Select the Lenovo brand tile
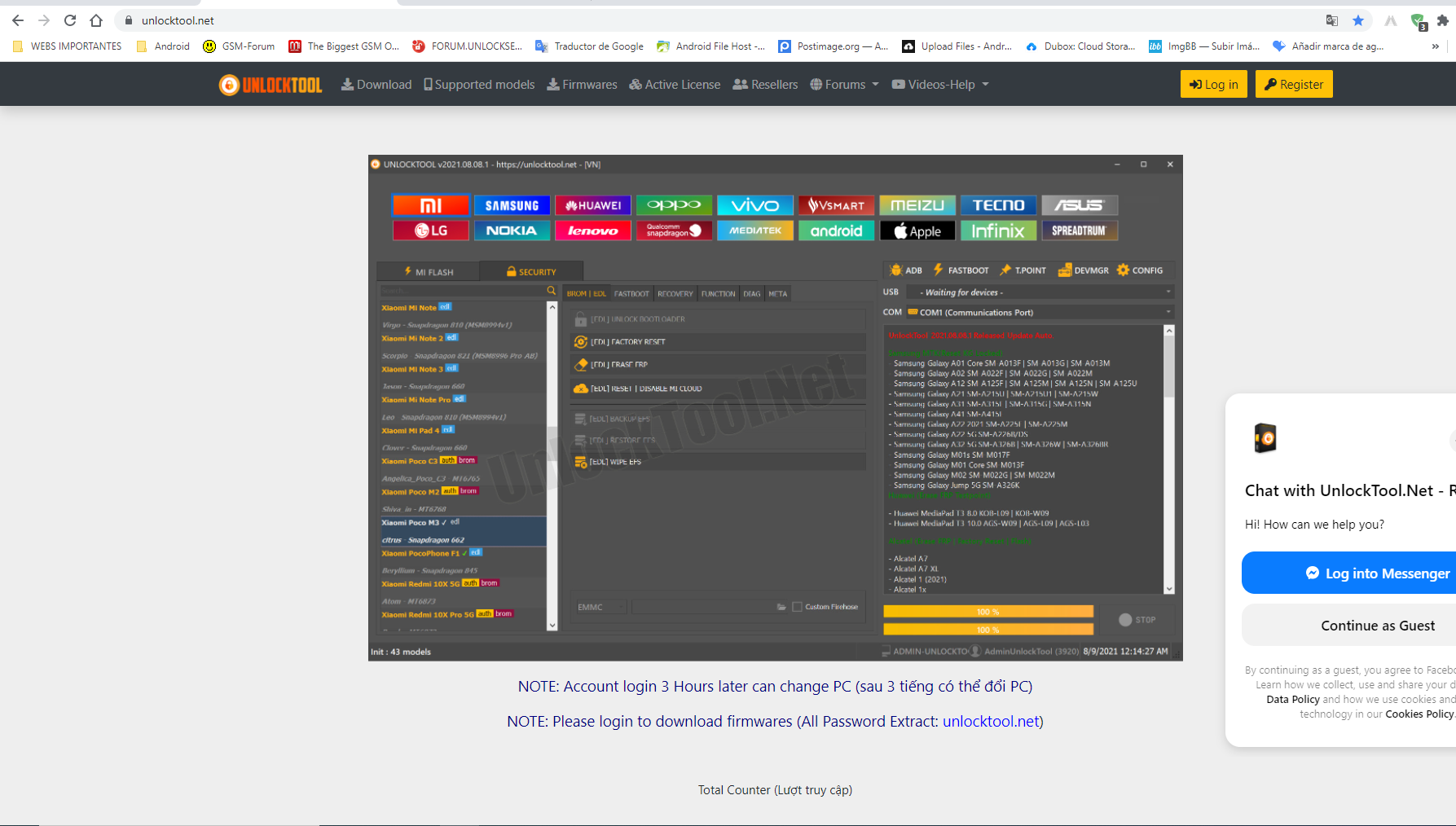The height and width of the screenshot is (826, 1456). tap(593, 231)
